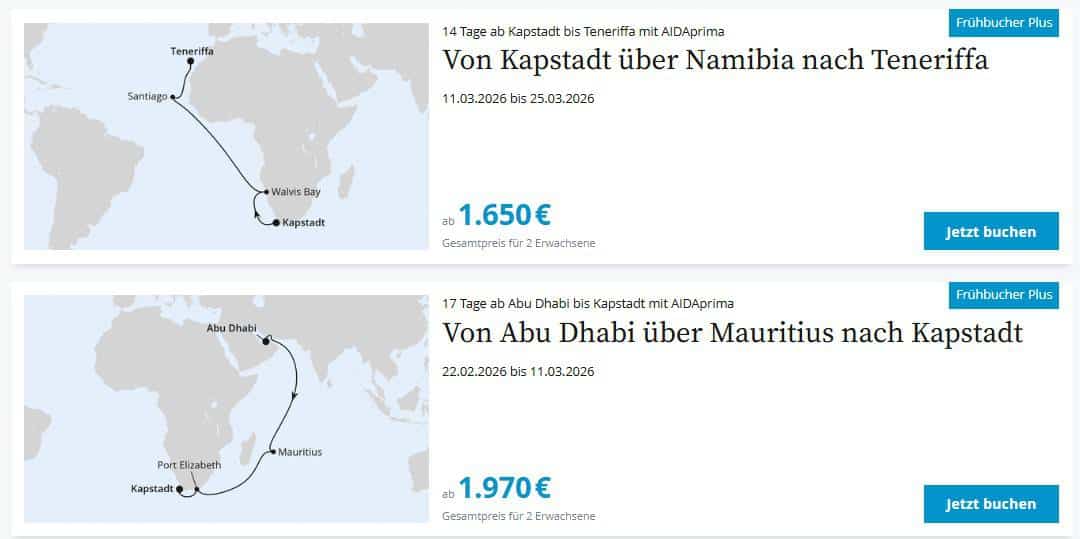
Task: Open the 'Von Abu Dhabi über Mauritius nach Kapstadt' title
Action: [732, 332]
